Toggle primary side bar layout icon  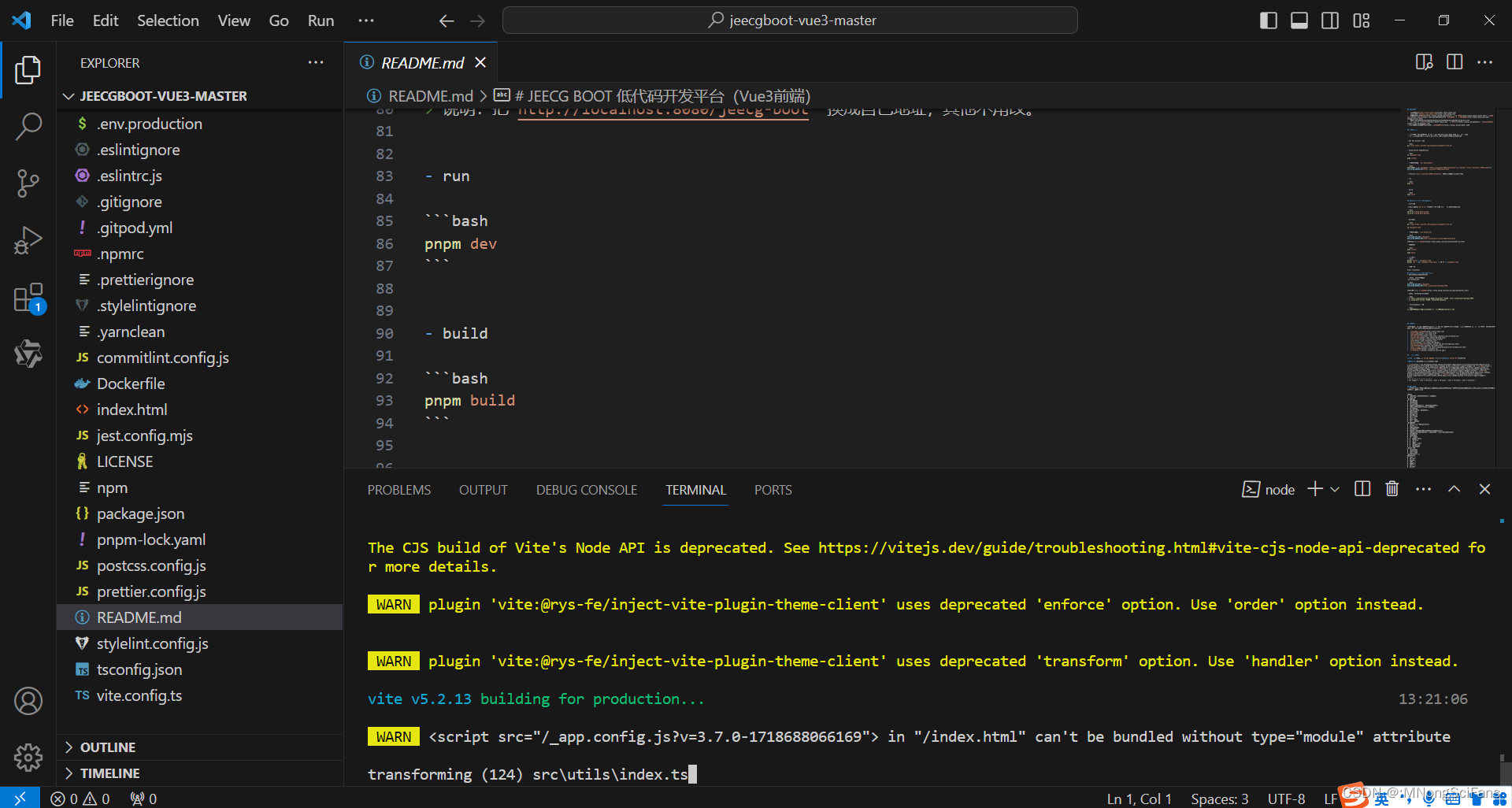(1268, 20)
